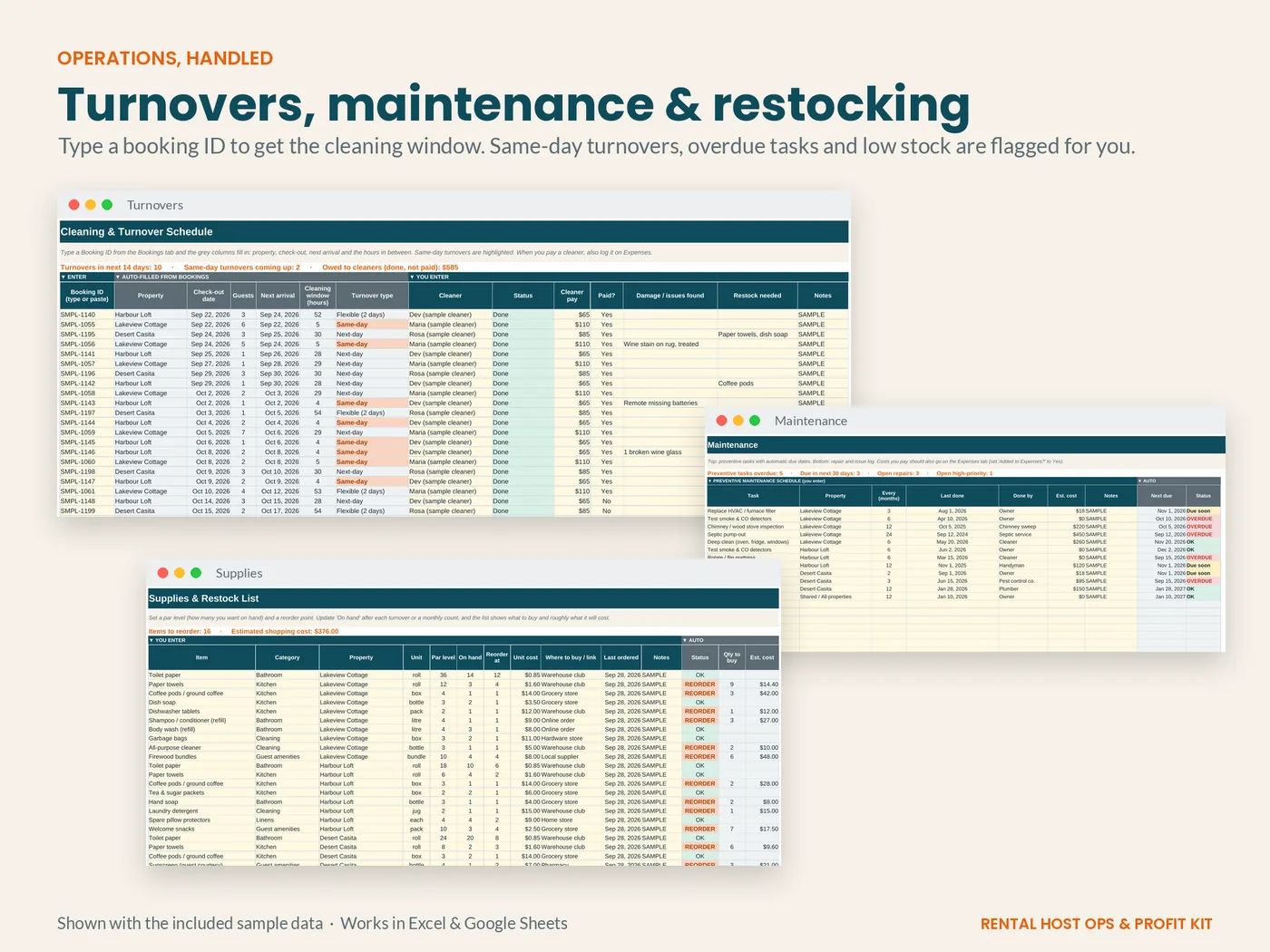The width and height of the screenshot is (1270, 952).
Task: Select 'Same-day turnovers coming up: 2' summary
Action: click(241, 267)
